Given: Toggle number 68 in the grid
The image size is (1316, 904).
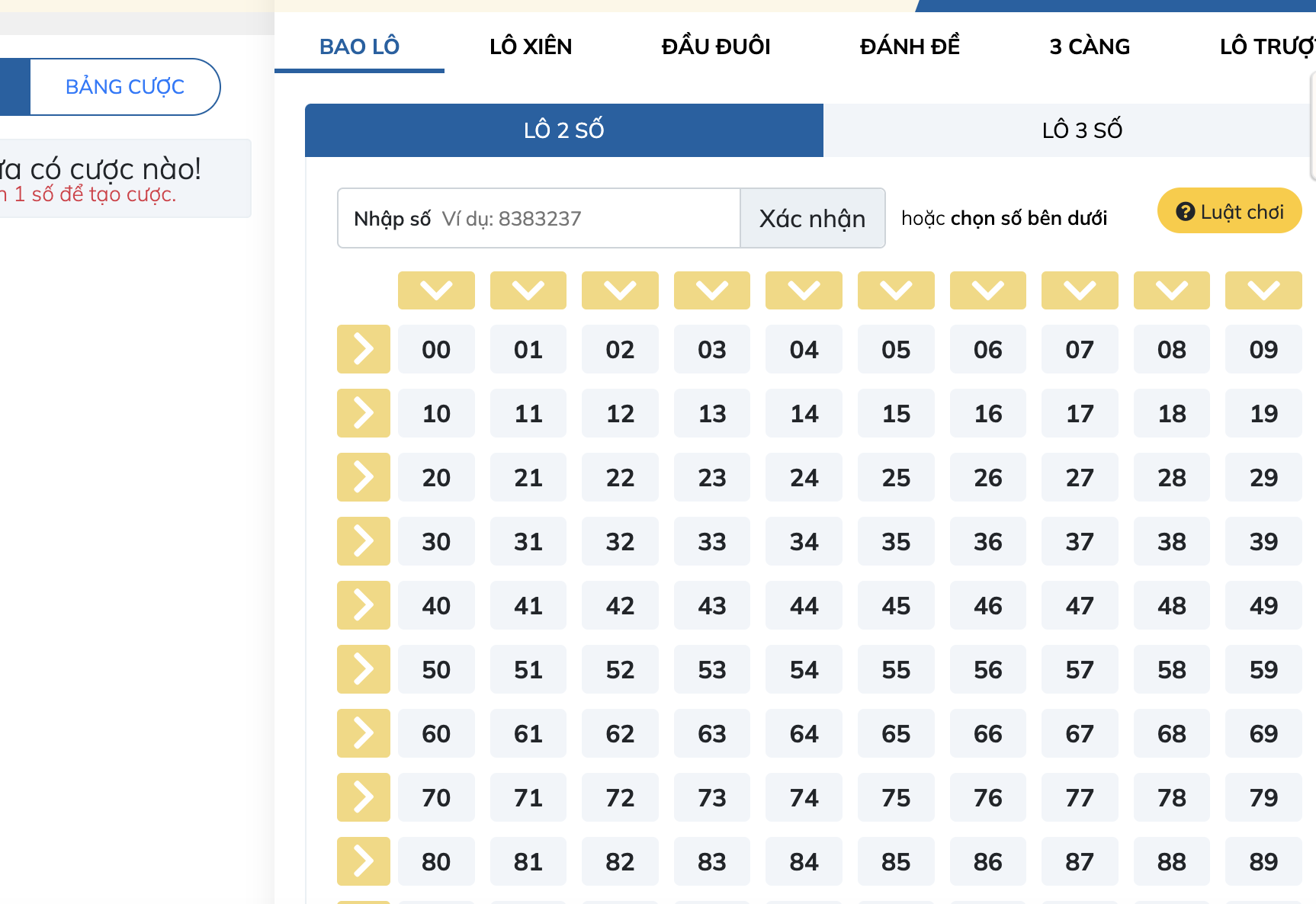Looking at the screenshot, I should (1171, 733).
